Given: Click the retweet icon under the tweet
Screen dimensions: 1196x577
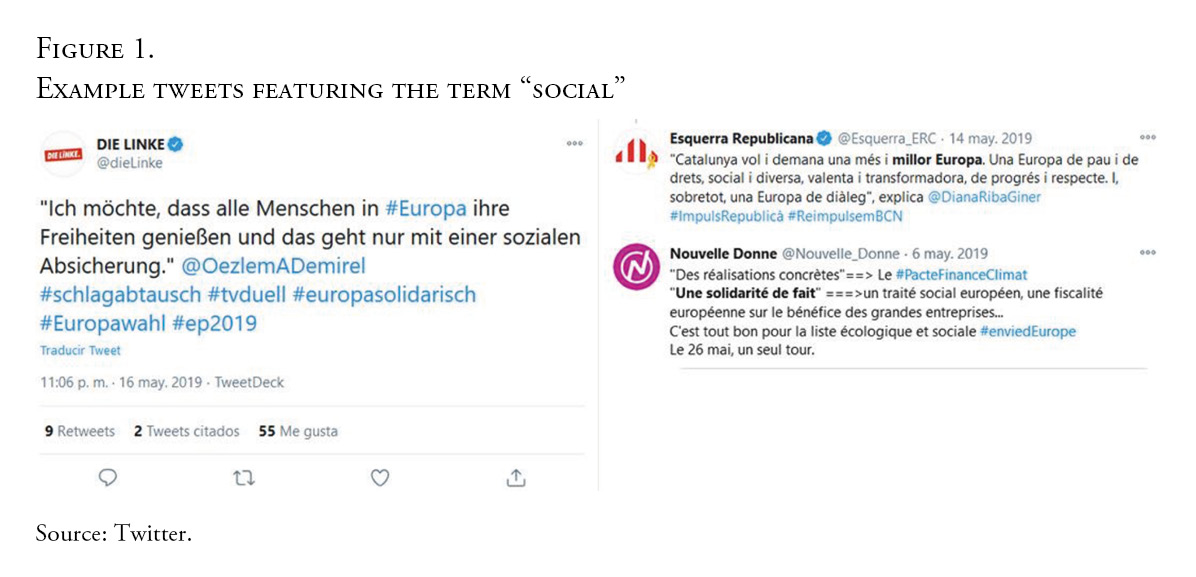Looking at the screenshot, I should (243, 478).
